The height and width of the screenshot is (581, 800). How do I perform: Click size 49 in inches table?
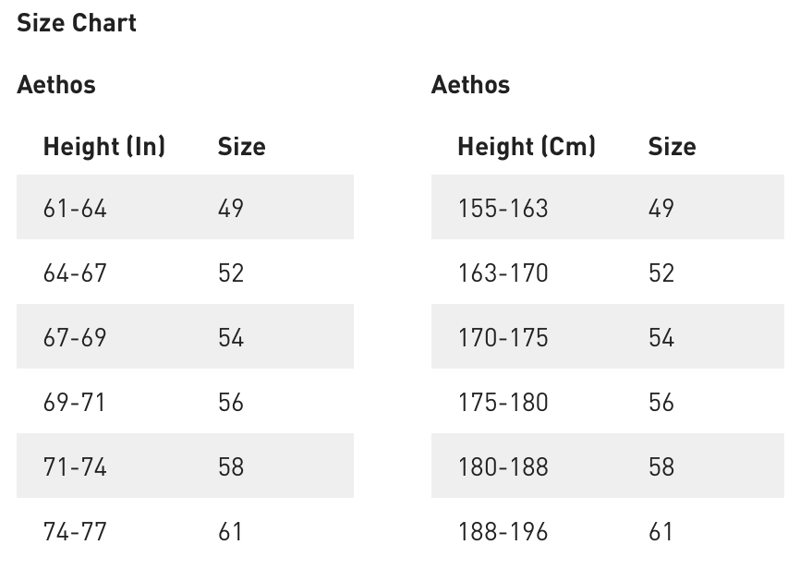pyautogui.click(x=231, y=208)
